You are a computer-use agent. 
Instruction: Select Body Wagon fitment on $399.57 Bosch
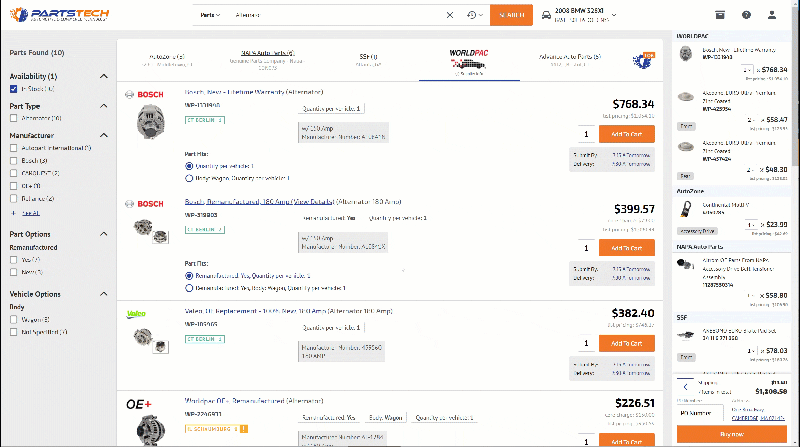pos(189,288)
